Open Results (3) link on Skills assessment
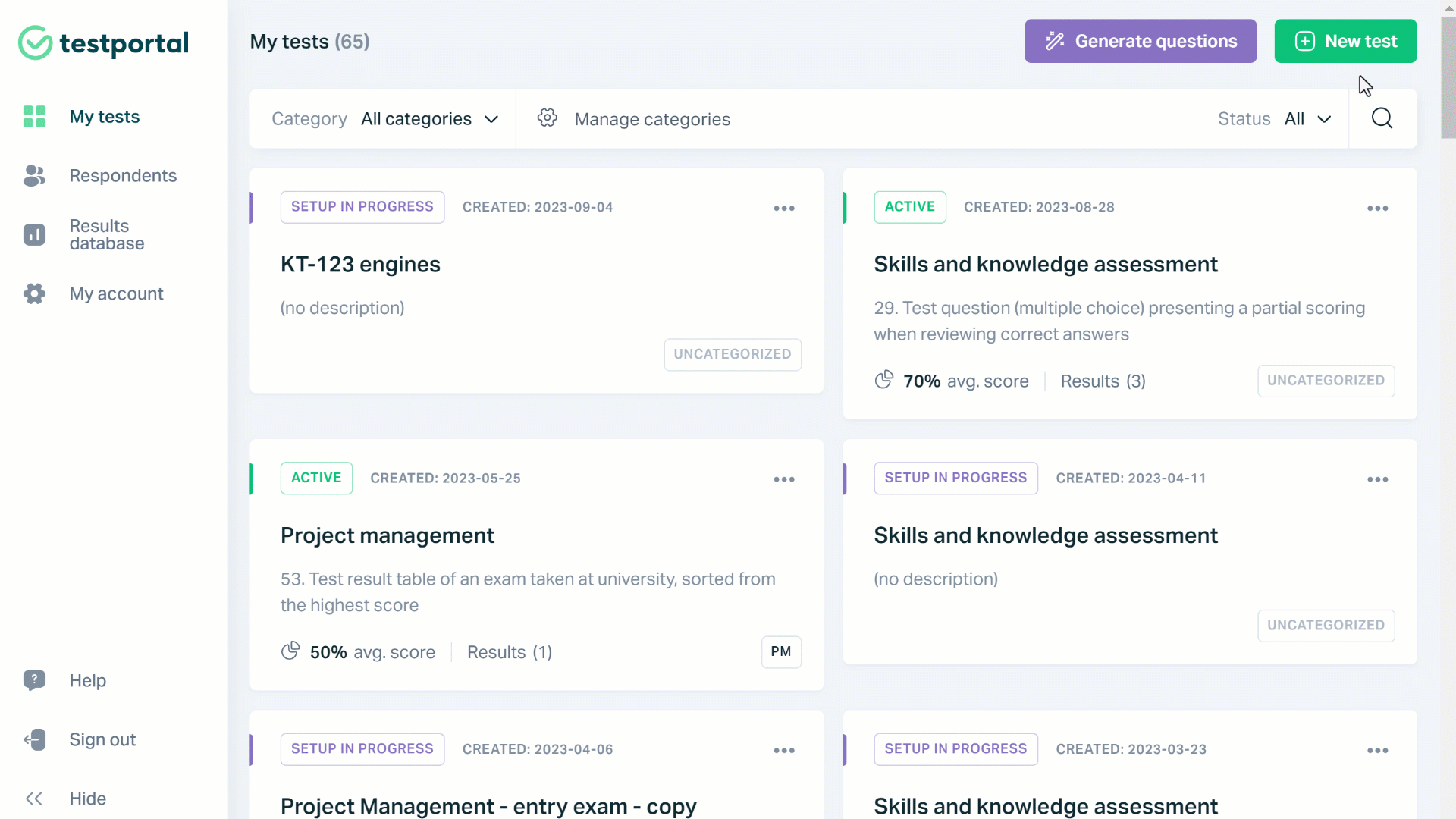Viewport: 1456px width, 819px height. [1102, 381]
